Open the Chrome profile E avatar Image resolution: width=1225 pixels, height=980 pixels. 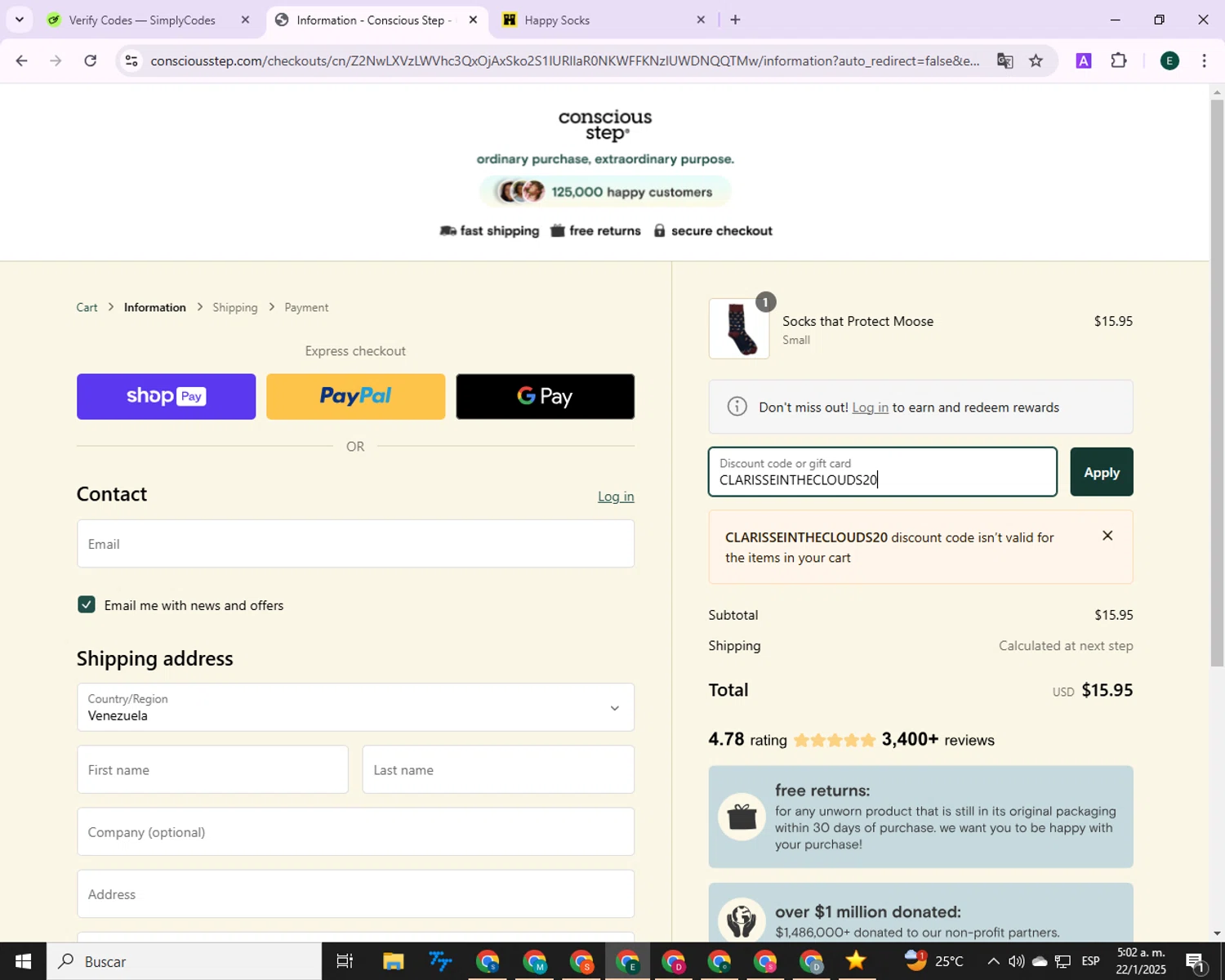tap(1169, 60)
